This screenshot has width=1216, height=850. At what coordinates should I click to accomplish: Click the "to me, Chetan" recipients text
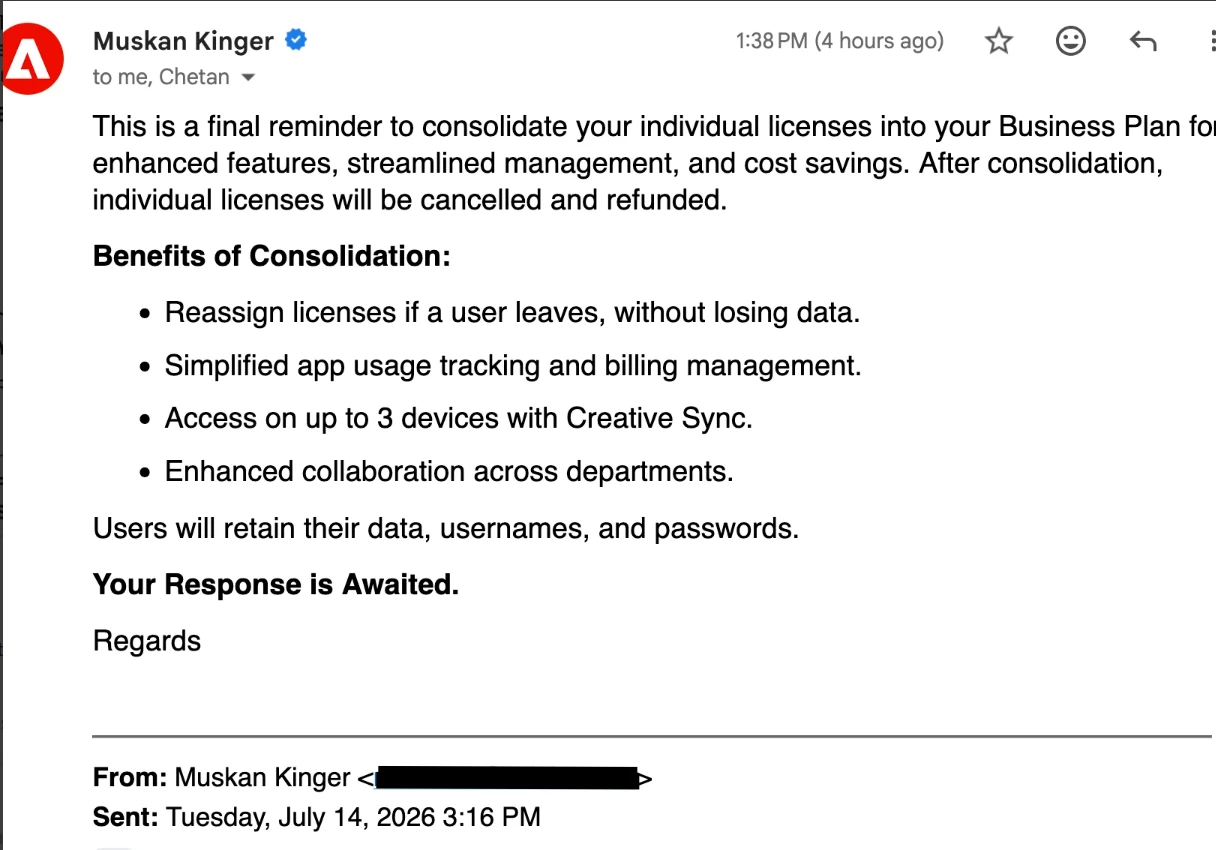(x=161, y=77)
